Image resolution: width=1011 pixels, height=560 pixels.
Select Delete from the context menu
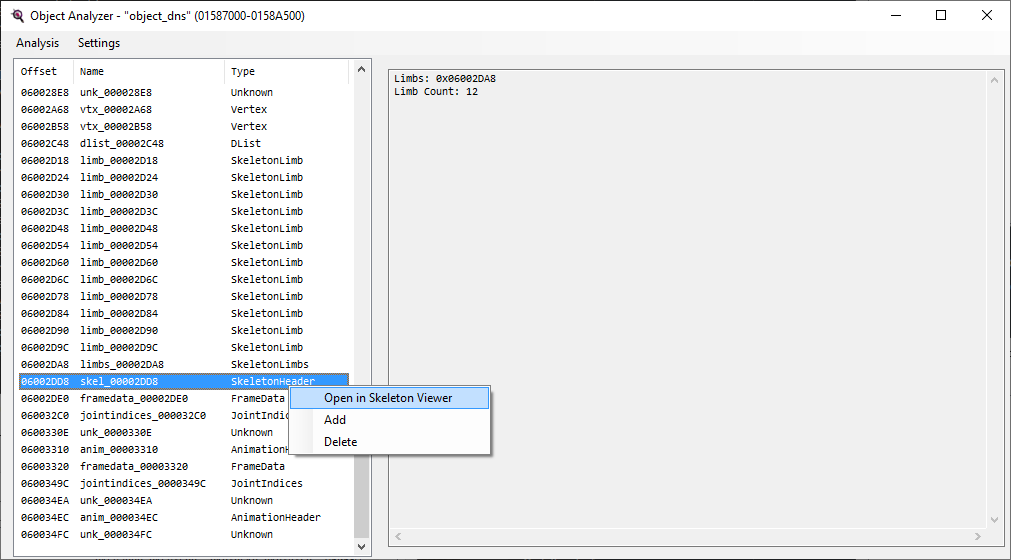click(x=340, y=442)
